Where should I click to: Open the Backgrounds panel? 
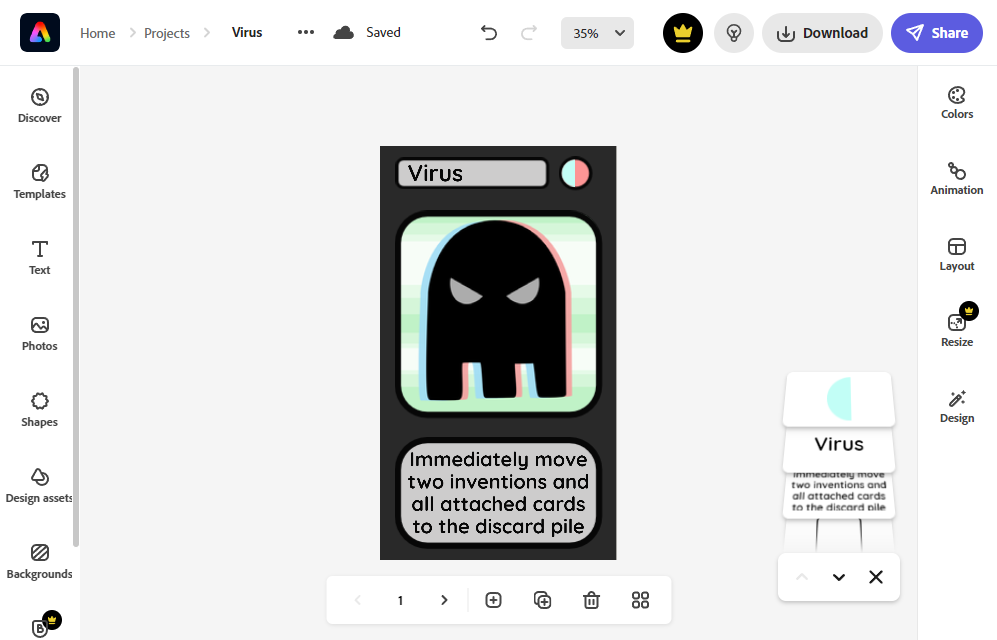pos(39,562)
